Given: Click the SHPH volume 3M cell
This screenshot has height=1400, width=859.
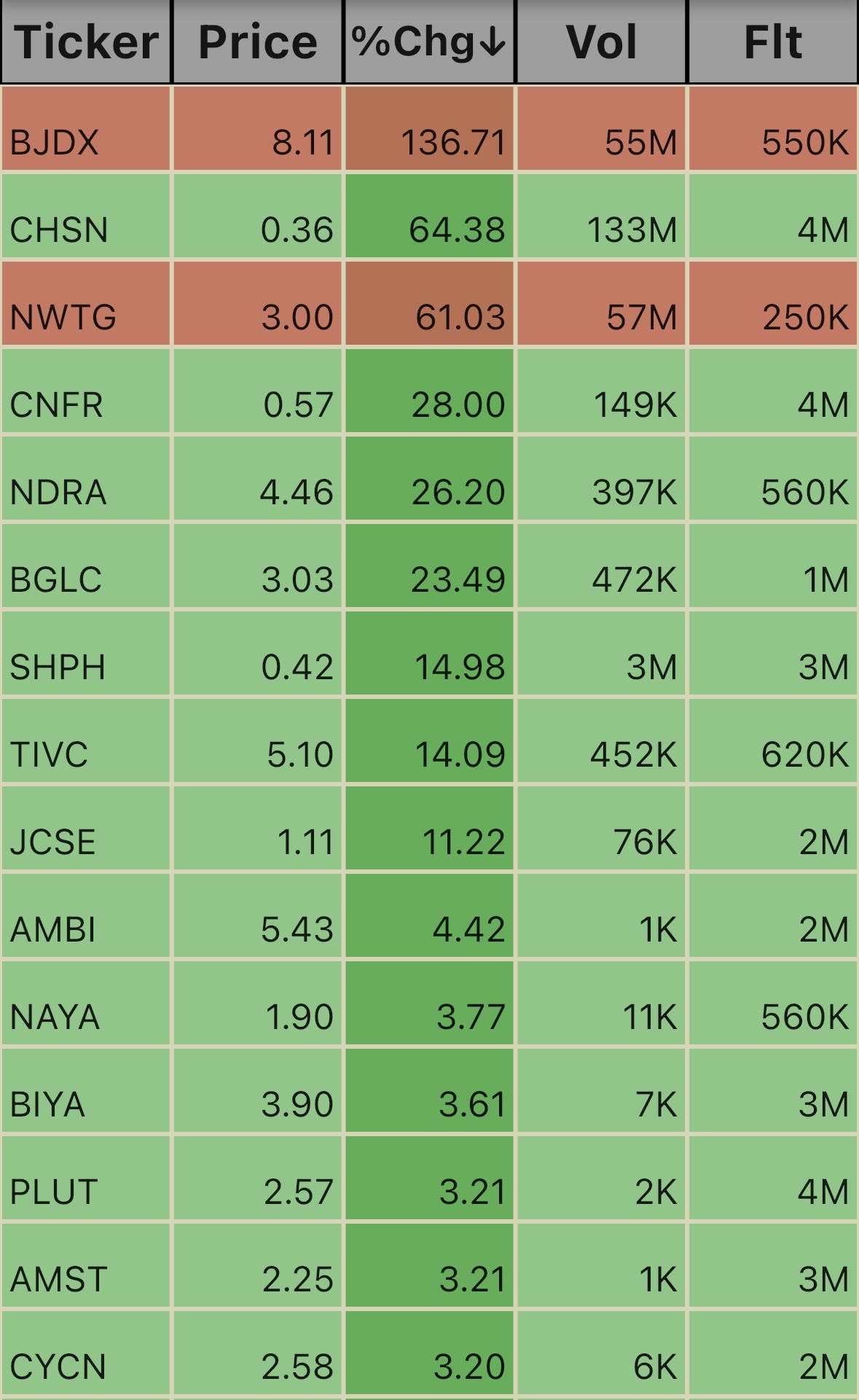Looking at the screenshot, I should click(602, 653).
